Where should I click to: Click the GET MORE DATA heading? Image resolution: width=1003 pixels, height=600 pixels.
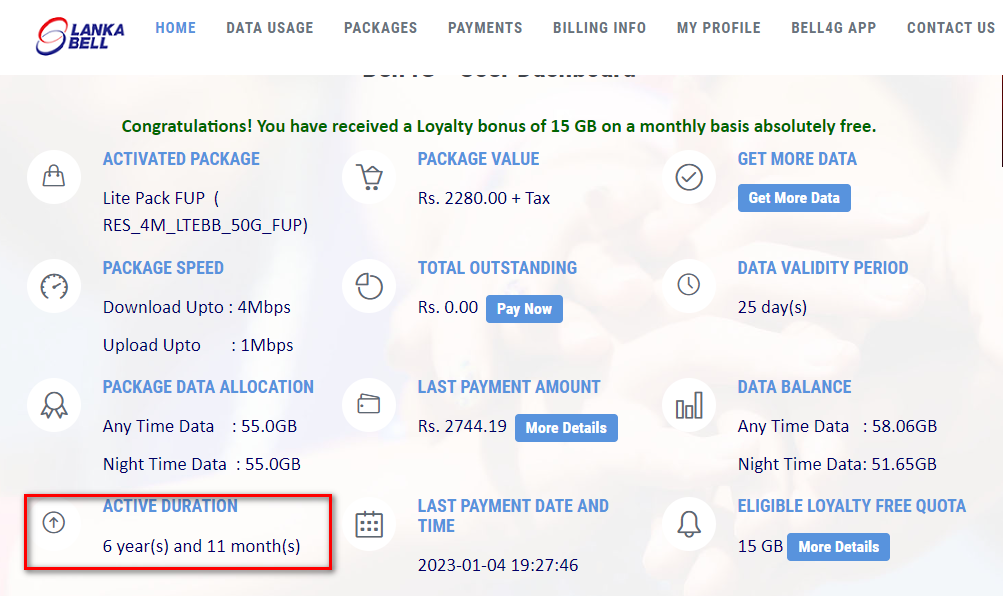[x=797, y=159]
